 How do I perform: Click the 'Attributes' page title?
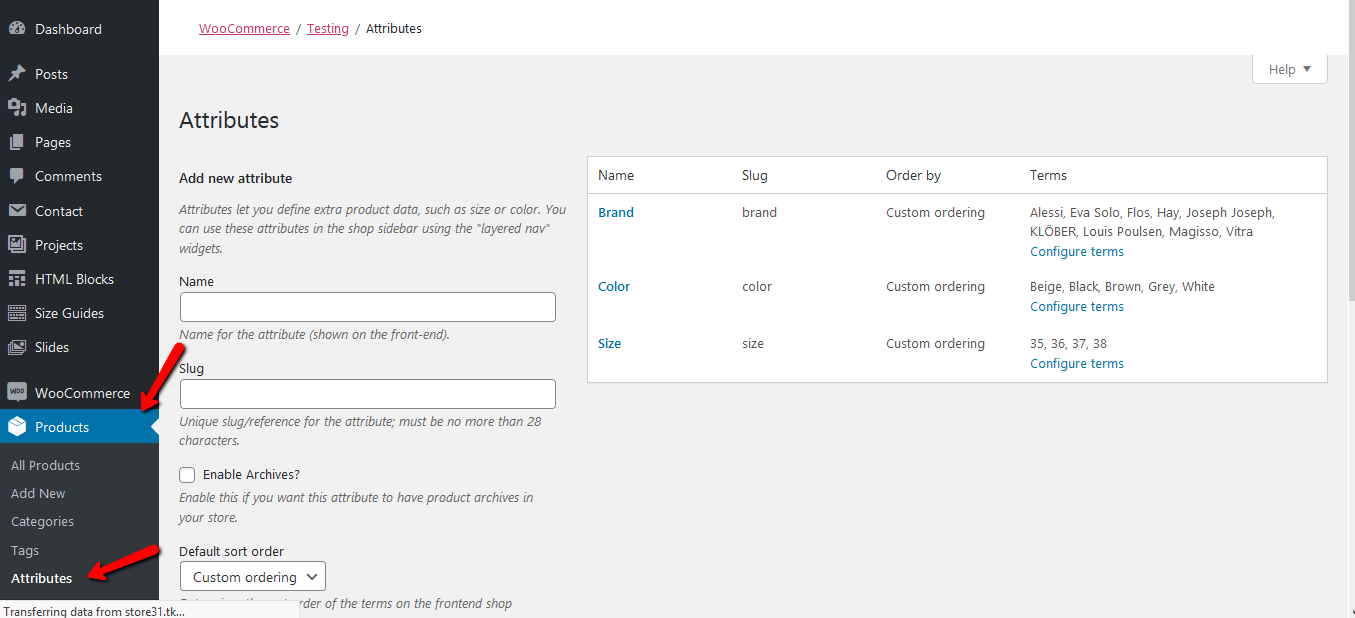(x=229, y=120)
